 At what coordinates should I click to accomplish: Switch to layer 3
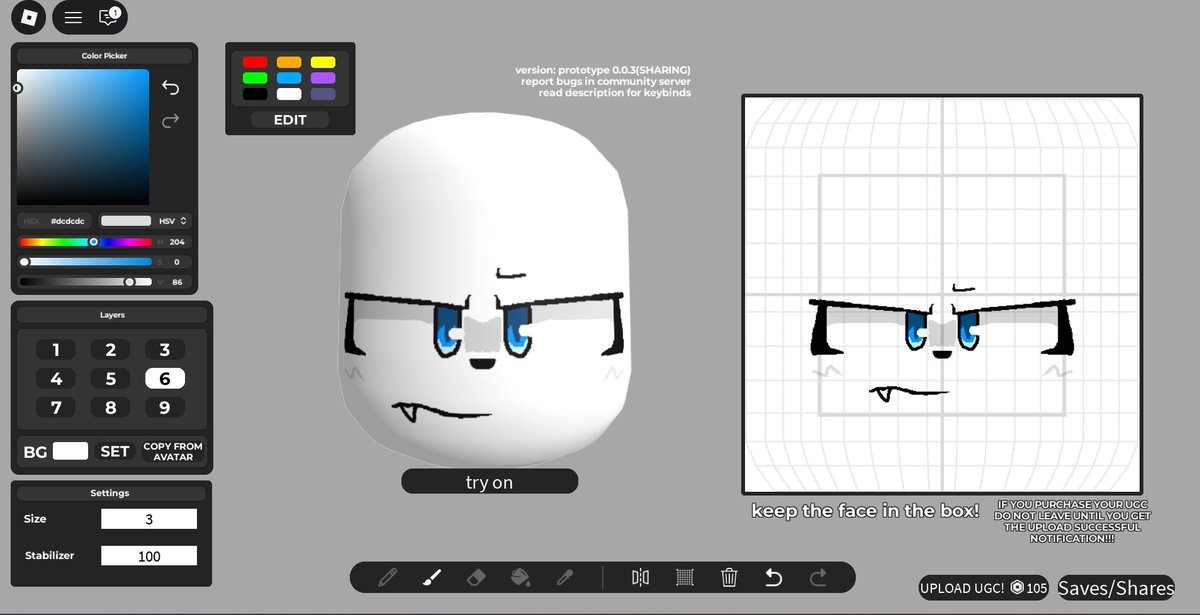pyautogui.click(x=165, y=350)
